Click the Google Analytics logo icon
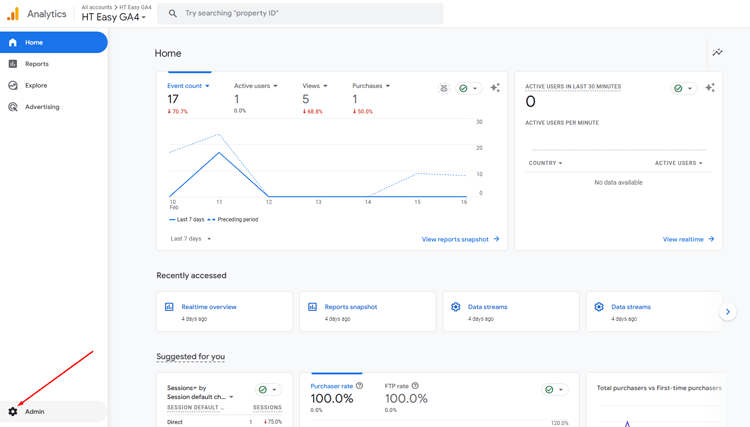The image size is (750, 427). [13, 14]
